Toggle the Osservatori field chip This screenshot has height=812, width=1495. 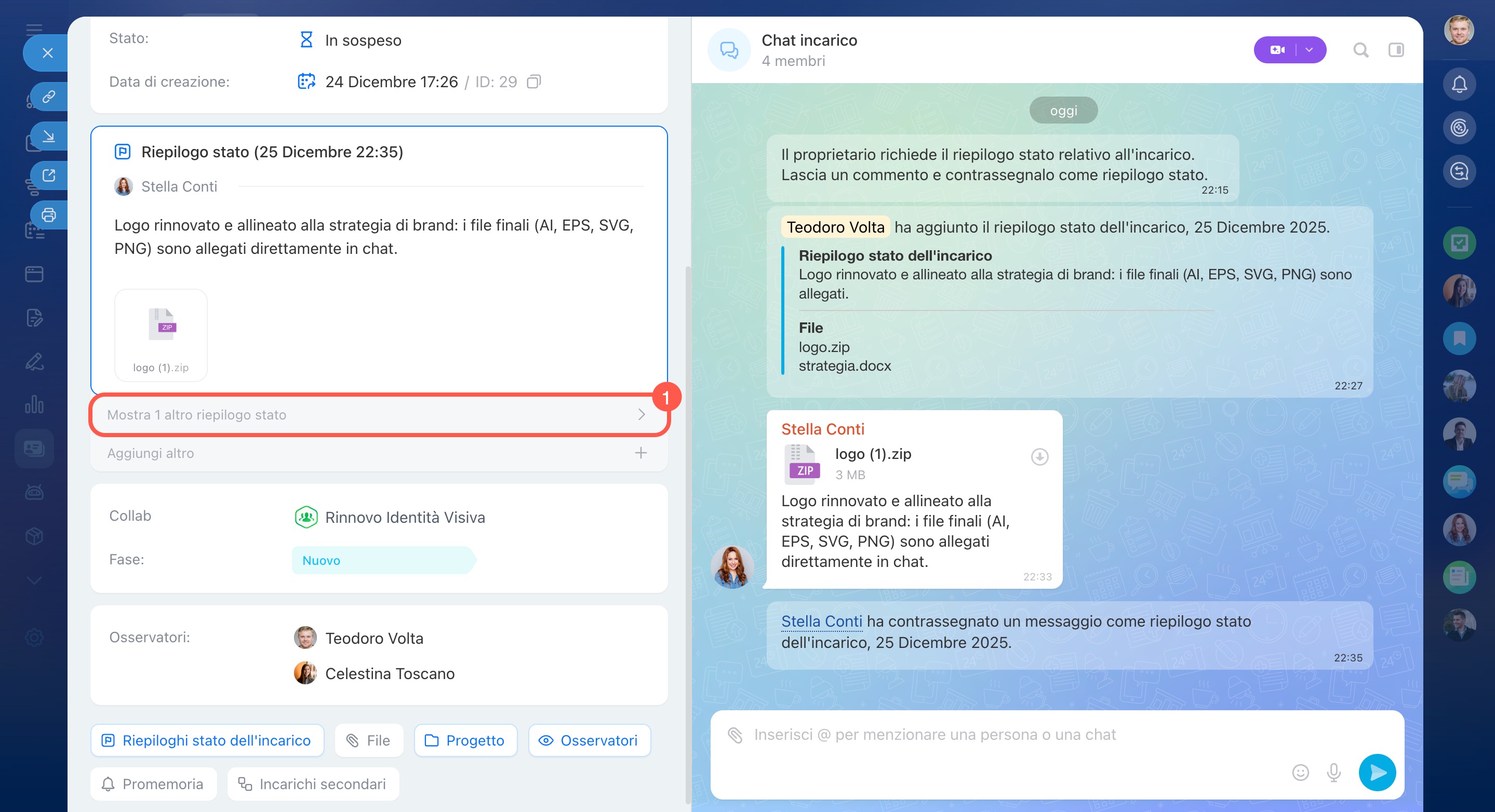point(589,740)
